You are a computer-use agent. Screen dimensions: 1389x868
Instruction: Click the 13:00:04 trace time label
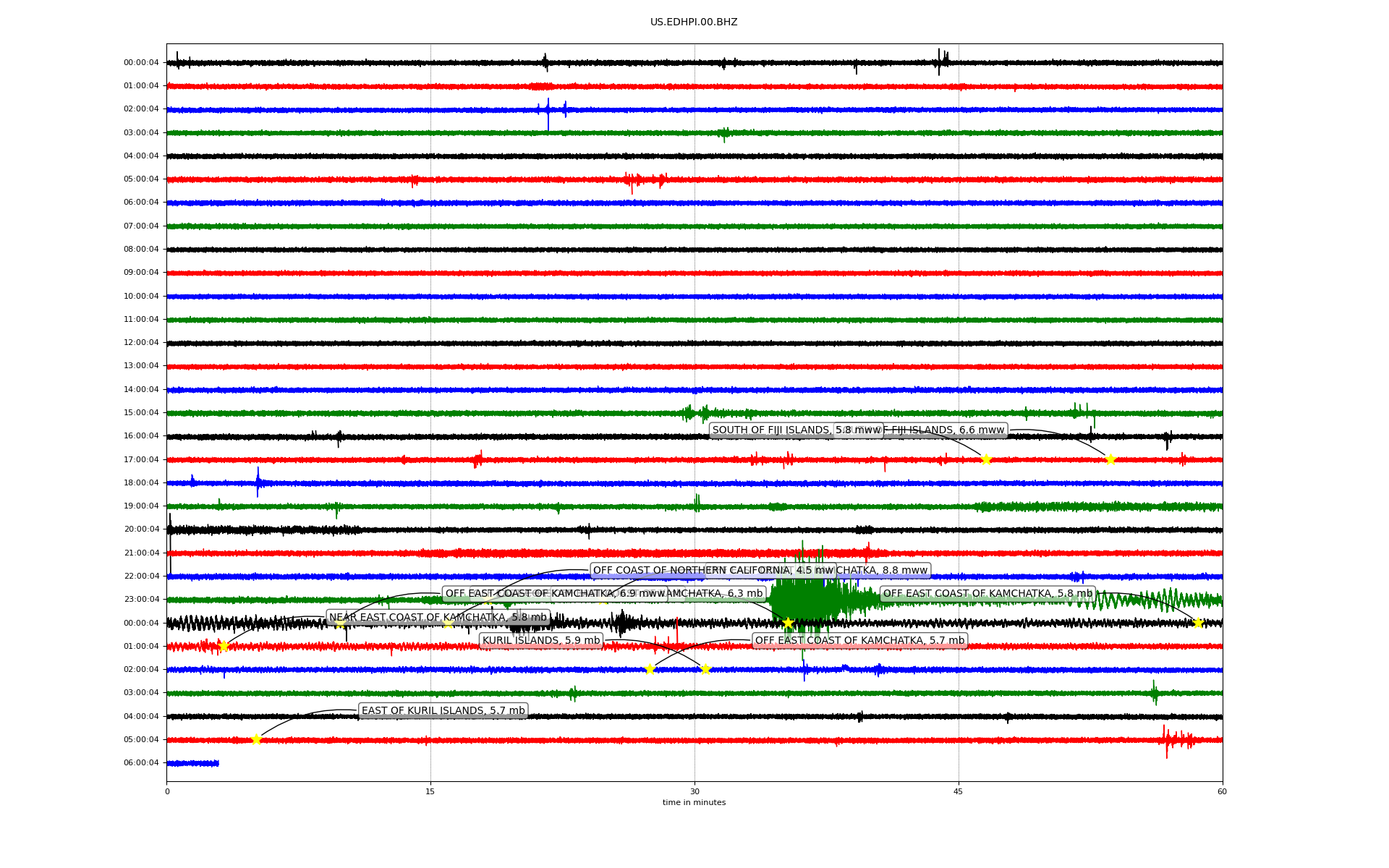click(141, 366)
